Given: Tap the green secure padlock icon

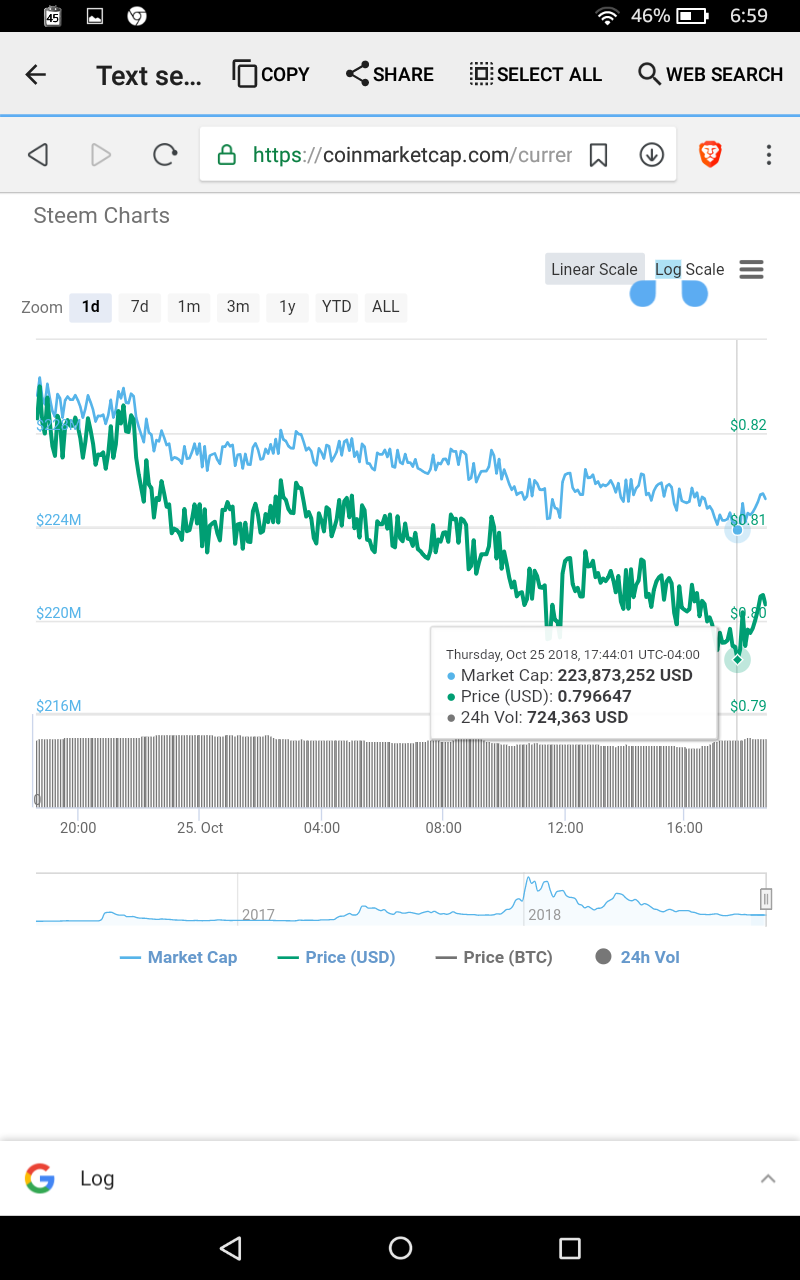Looking at the screenshot, I should click(227, 155).
